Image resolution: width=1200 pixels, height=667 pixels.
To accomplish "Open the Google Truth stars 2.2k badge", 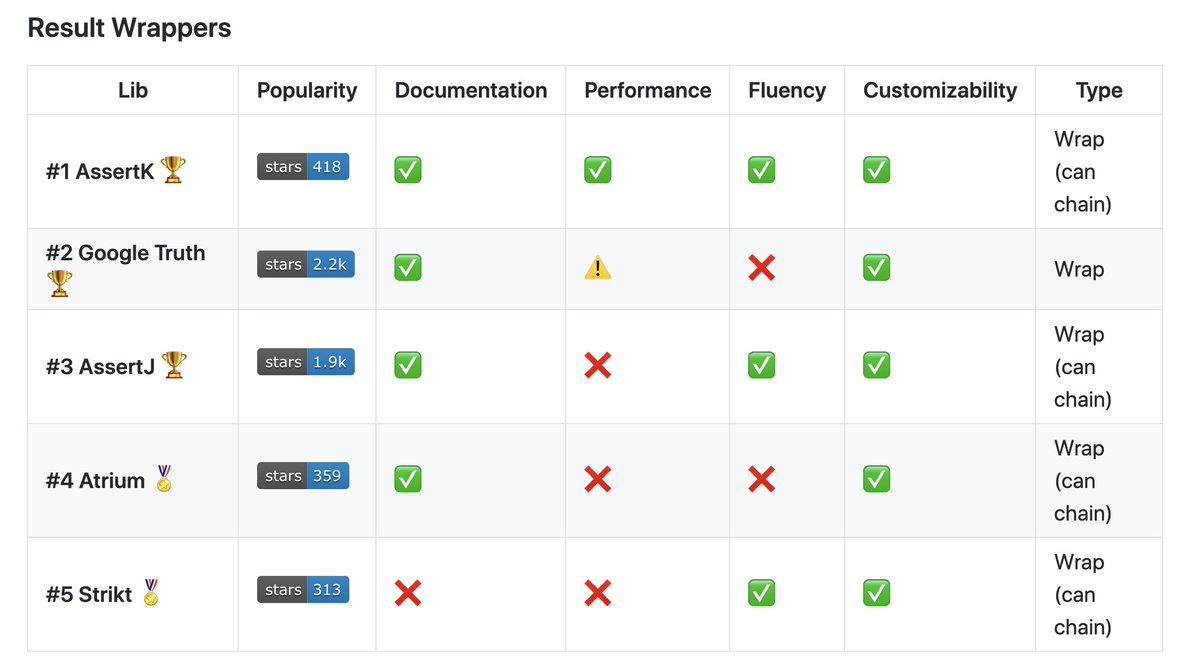I will pos(306,264).
